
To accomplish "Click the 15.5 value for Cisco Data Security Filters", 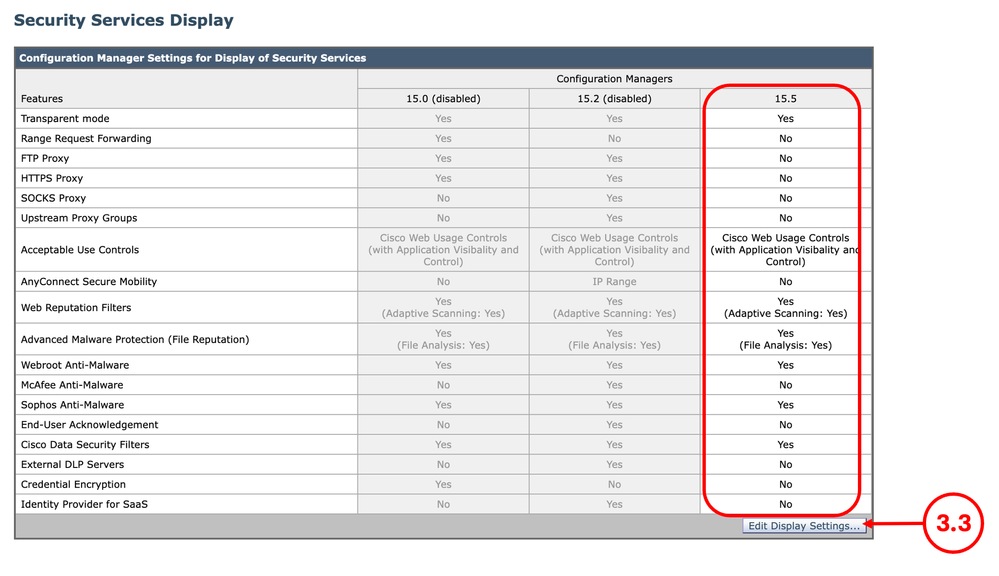I will click(x=786, y=445).
